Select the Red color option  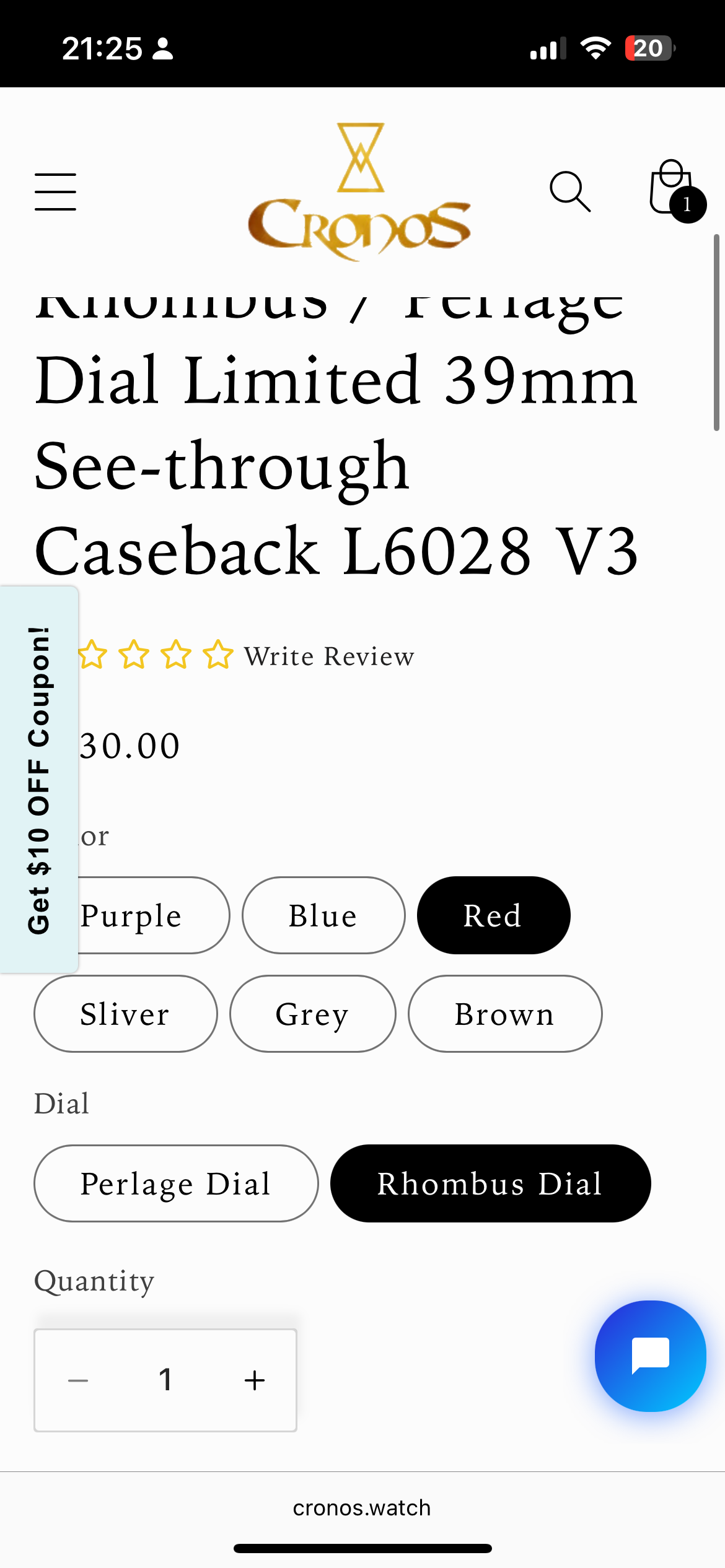pyautogui.click(x=493, y=915)
